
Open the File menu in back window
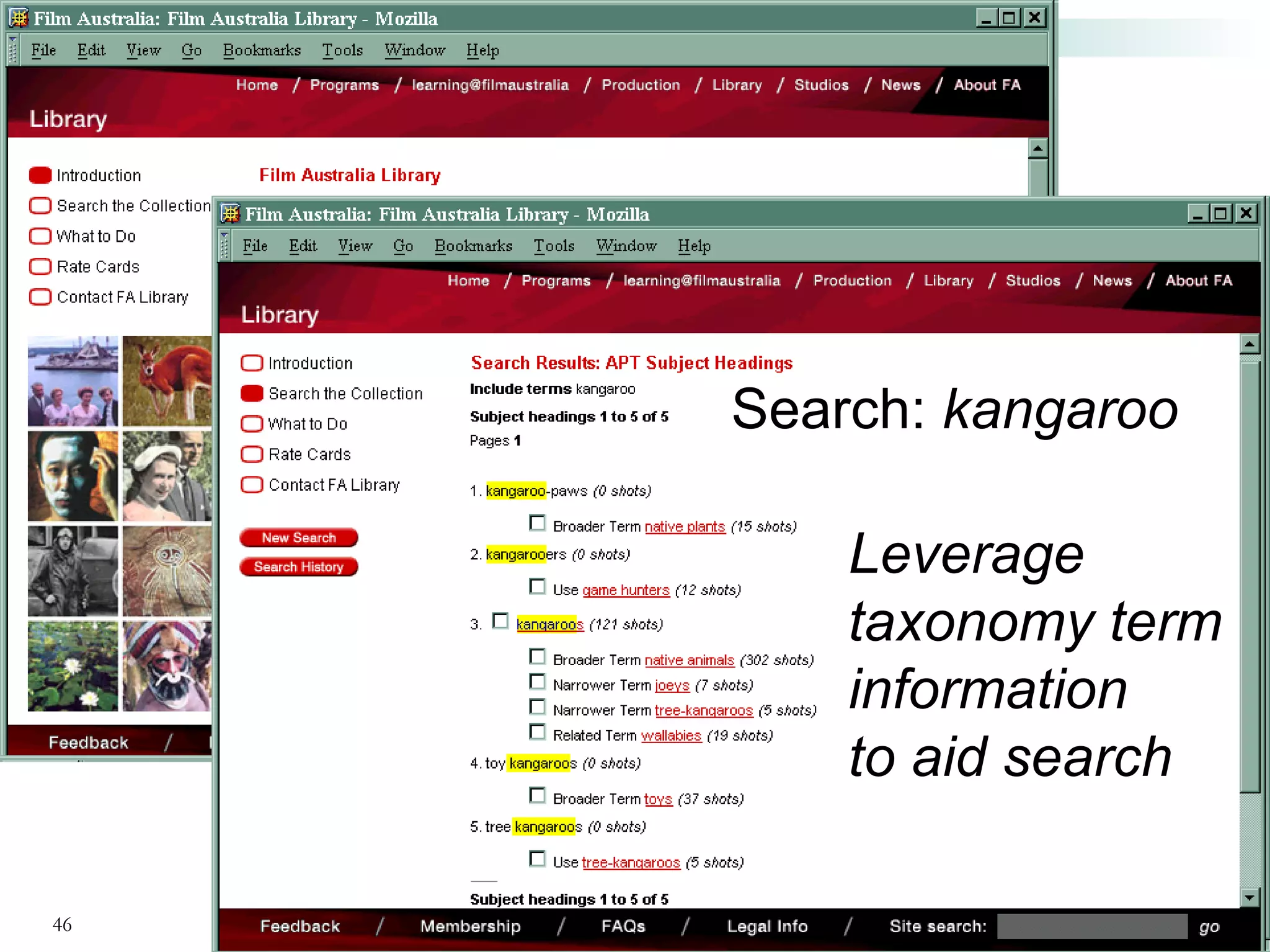(x=43, y=50)
